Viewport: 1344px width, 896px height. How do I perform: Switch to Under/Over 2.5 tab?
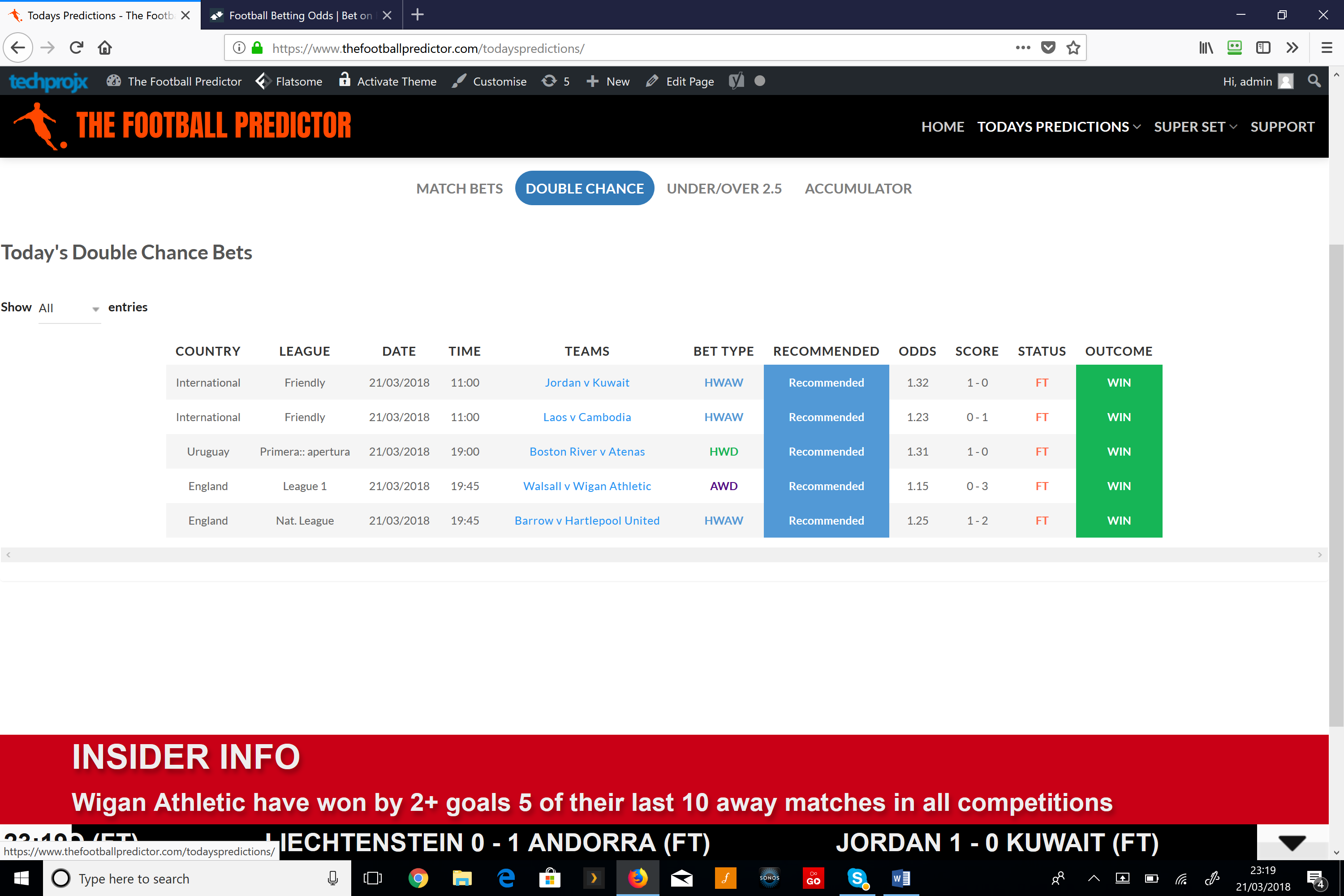click(724, 189)
